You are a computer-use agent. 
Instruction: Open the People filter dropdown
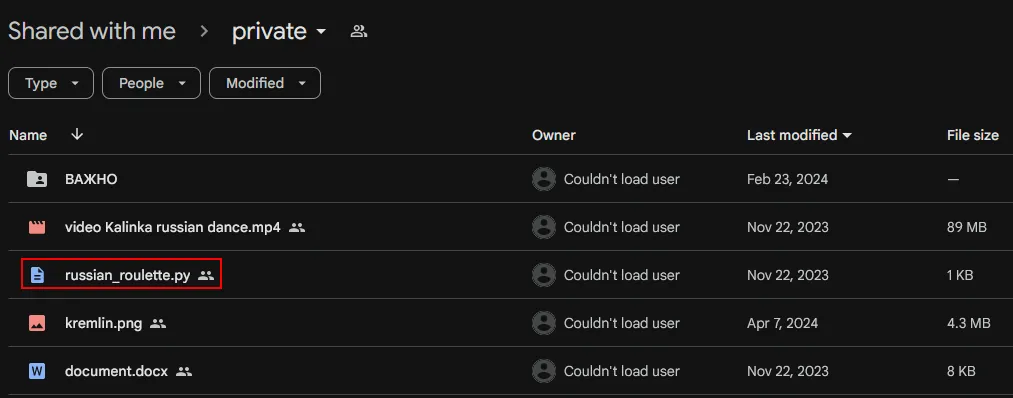pos(151,83)
